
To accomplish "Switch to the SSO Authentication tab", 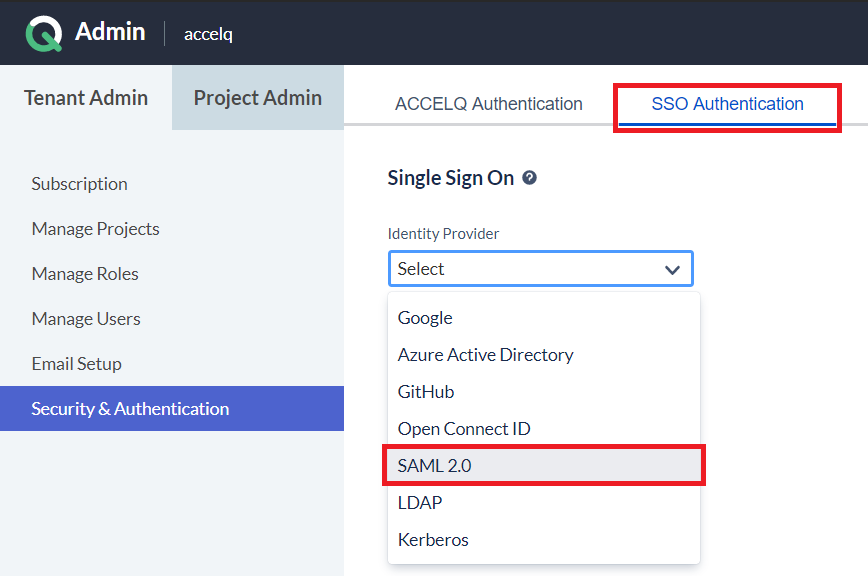I will click(727, 104).
